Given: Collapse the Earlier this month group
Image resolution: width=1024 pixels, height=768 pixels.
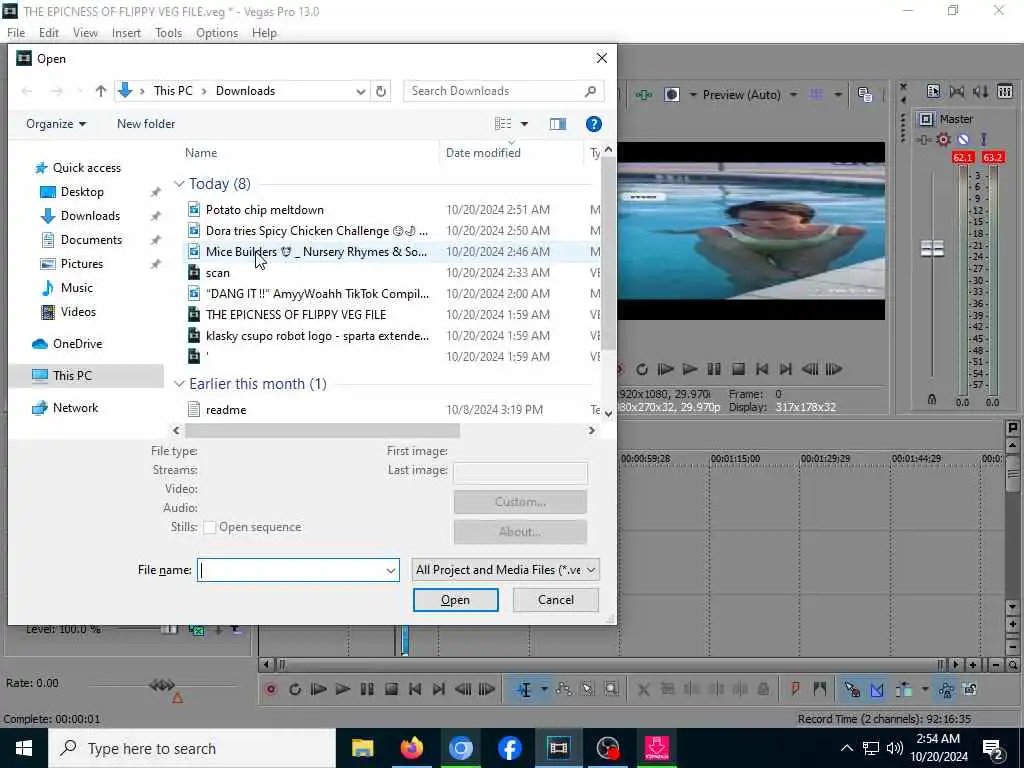Looking at the screenshot, I should (x=179, y=384).
